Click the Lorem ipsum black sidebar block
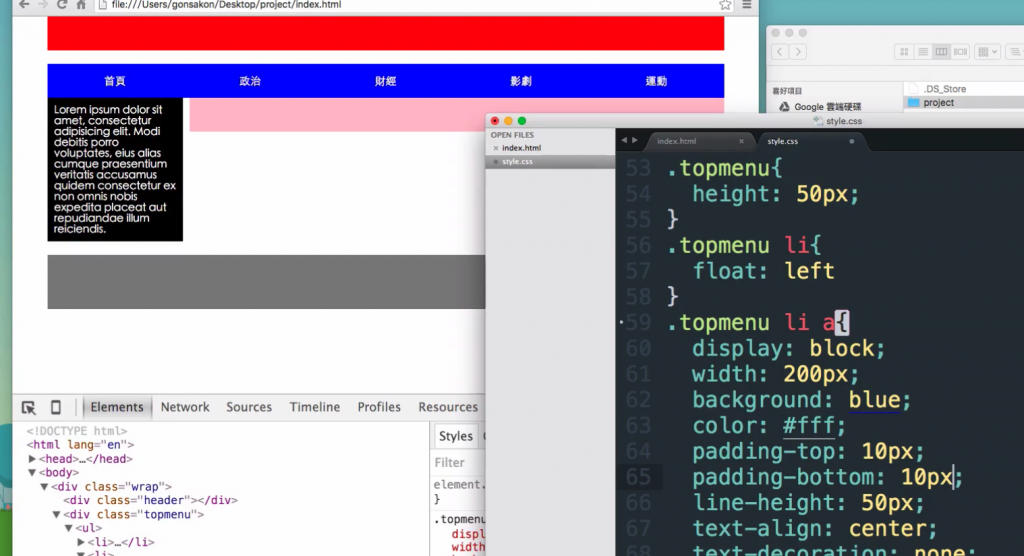 pos(115,169)
